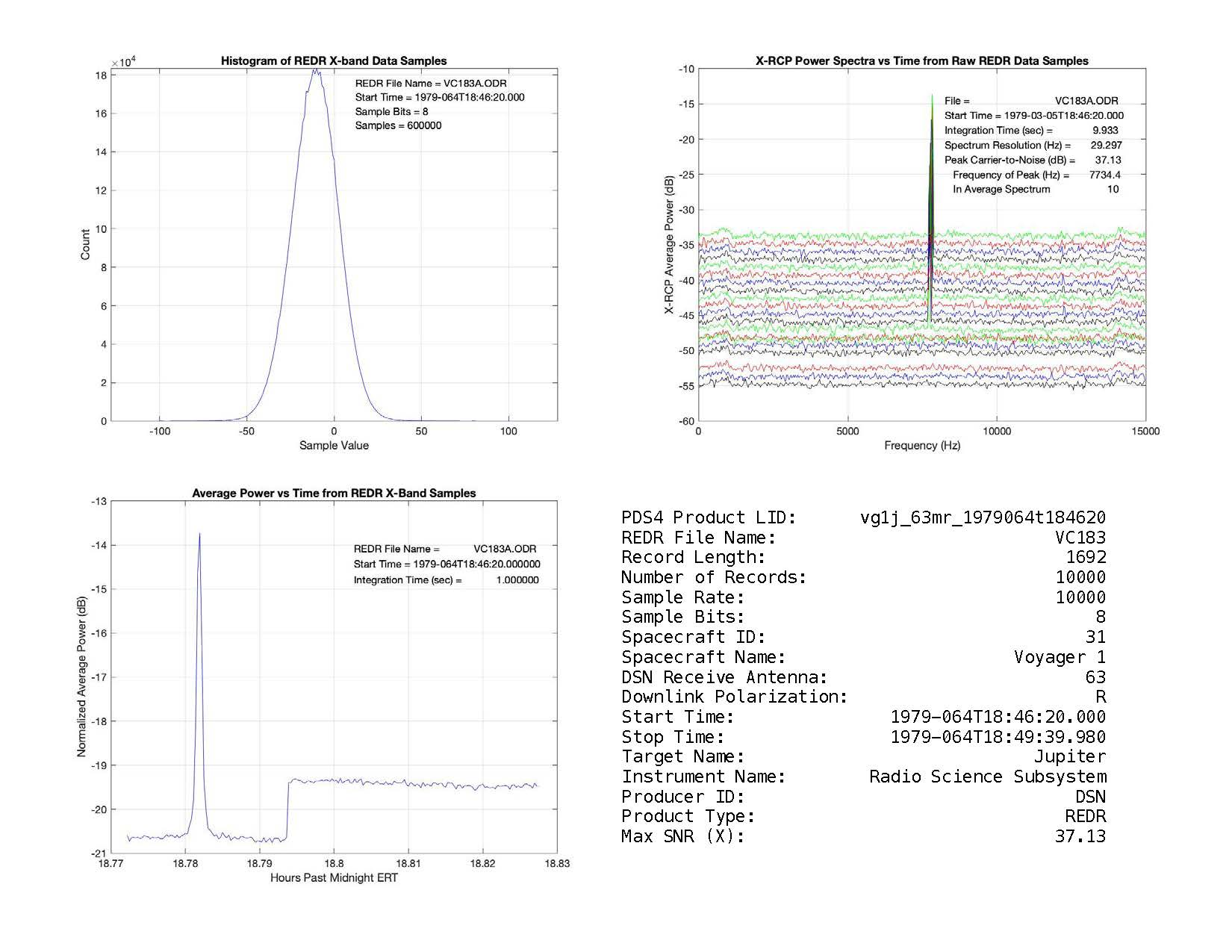Click 'Peak Carrier-to-Noise (dB)' annotation in spectra
Image resolution: width=1232 pixels, height=952 pixels.
pos(1009,161)
